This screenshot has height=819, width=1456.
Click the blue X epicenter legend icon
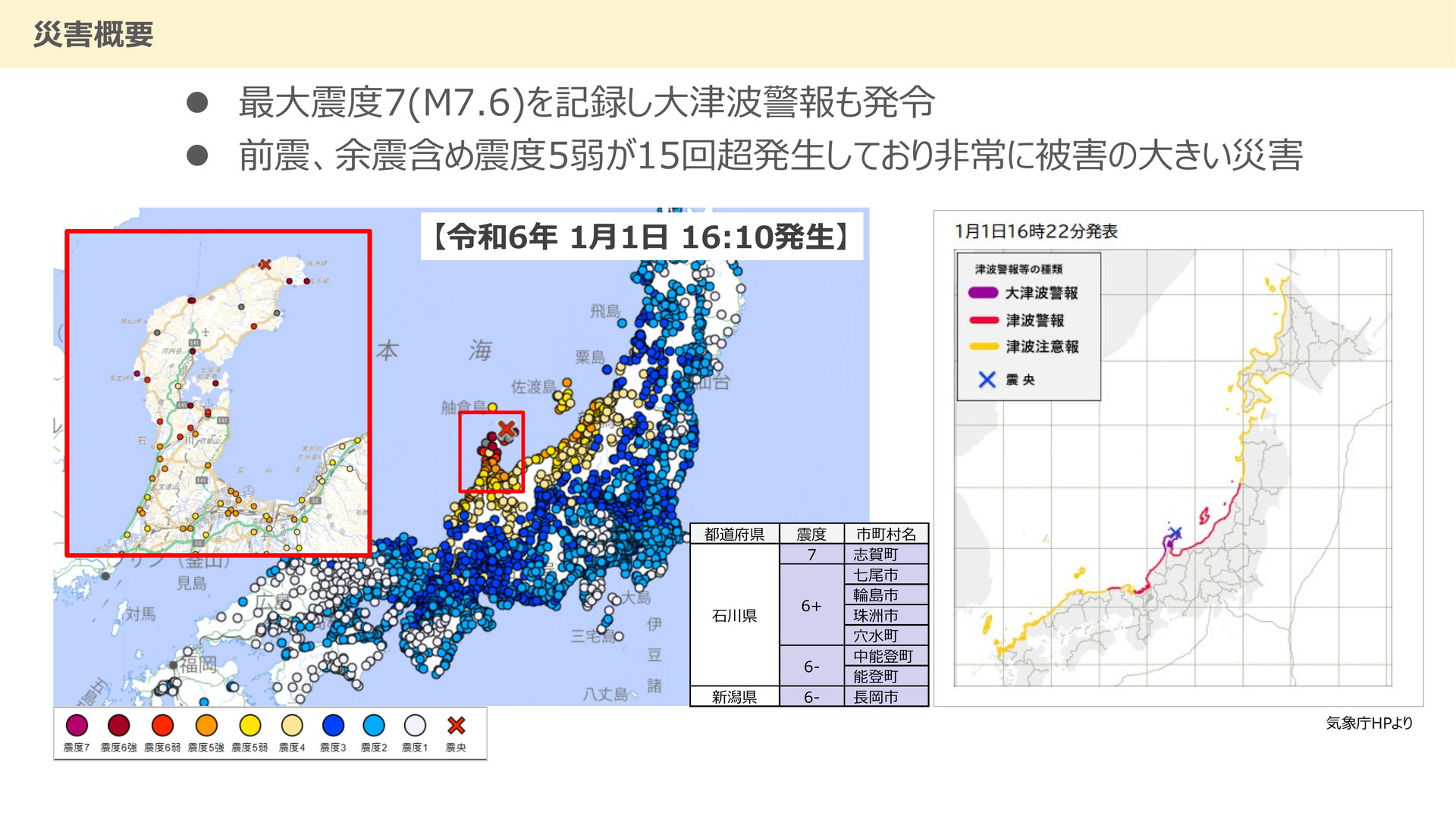[987, 379]
